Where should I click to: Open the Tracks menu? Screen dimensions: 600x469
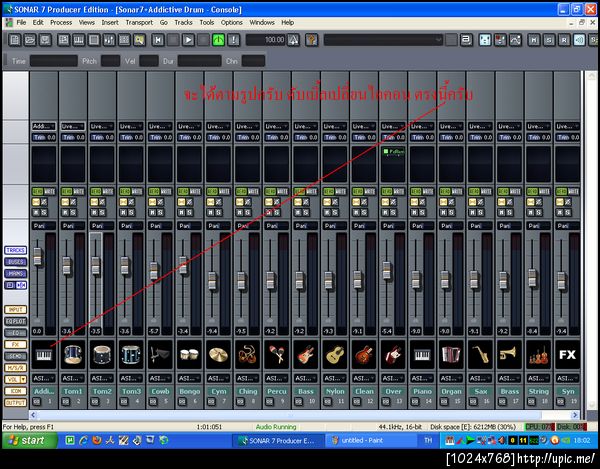click(183, 23)
